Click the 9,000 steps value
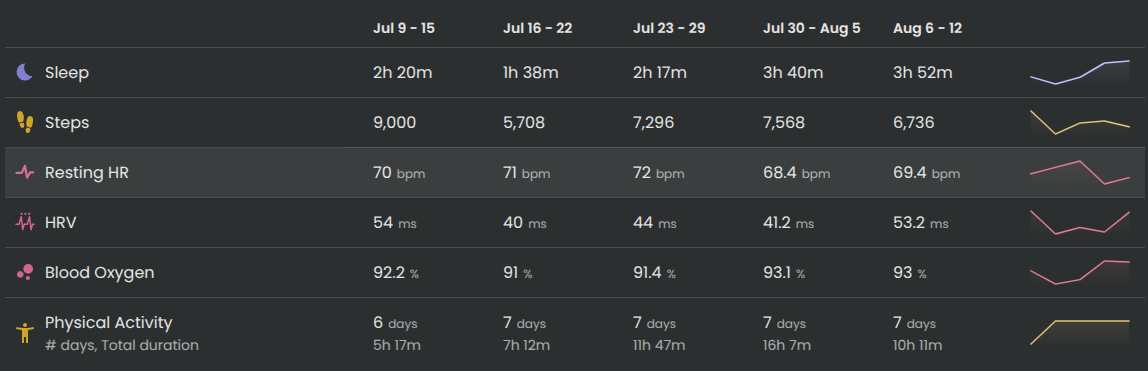The image size is (1148, 371). click(x=395, y=123)
